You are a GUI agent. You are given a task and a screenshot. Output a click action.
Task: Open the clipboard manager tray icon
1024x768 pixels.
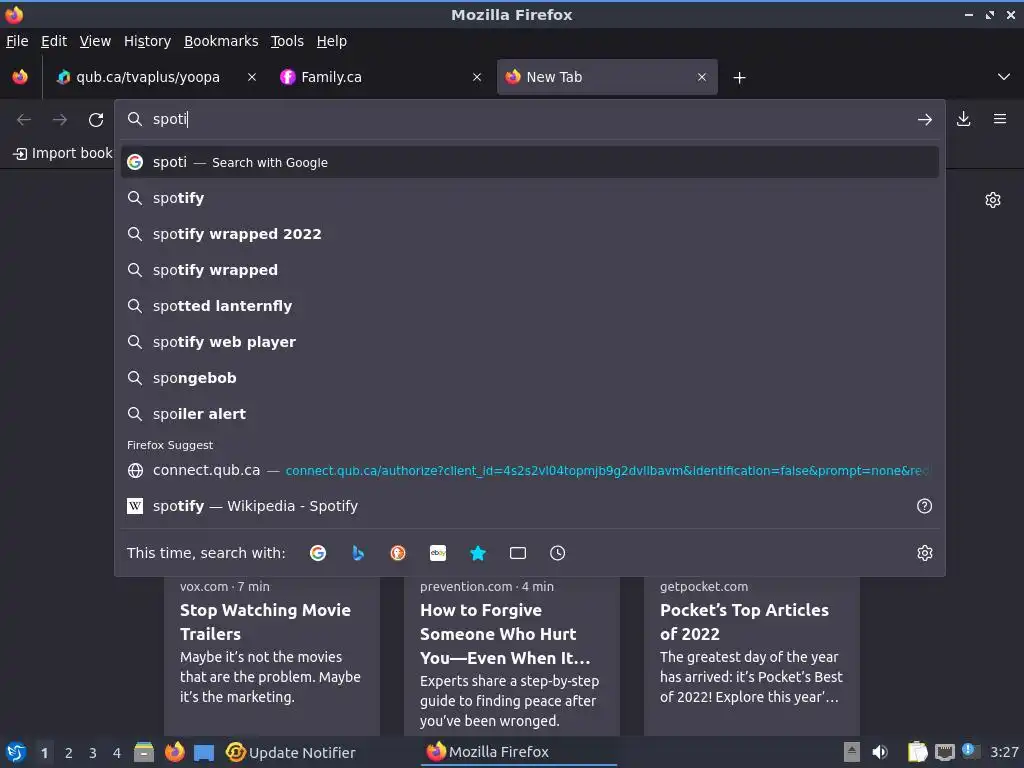[918, 752]
